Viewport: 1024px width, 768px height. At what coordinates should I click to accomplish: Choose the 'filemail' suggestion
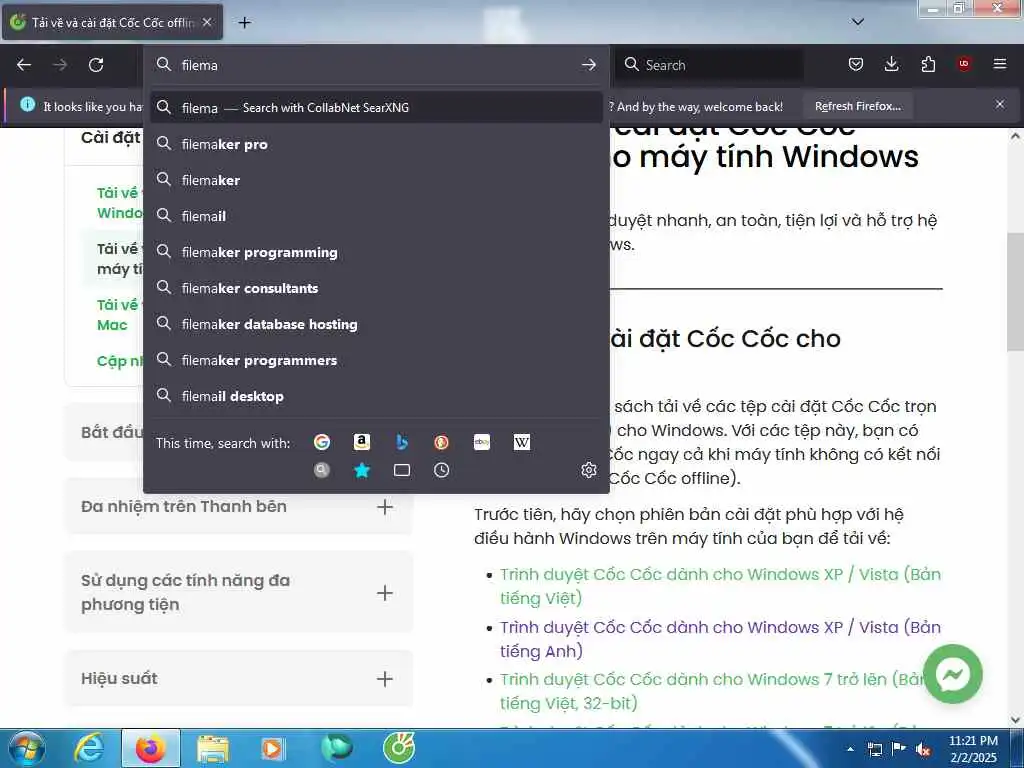376,216
